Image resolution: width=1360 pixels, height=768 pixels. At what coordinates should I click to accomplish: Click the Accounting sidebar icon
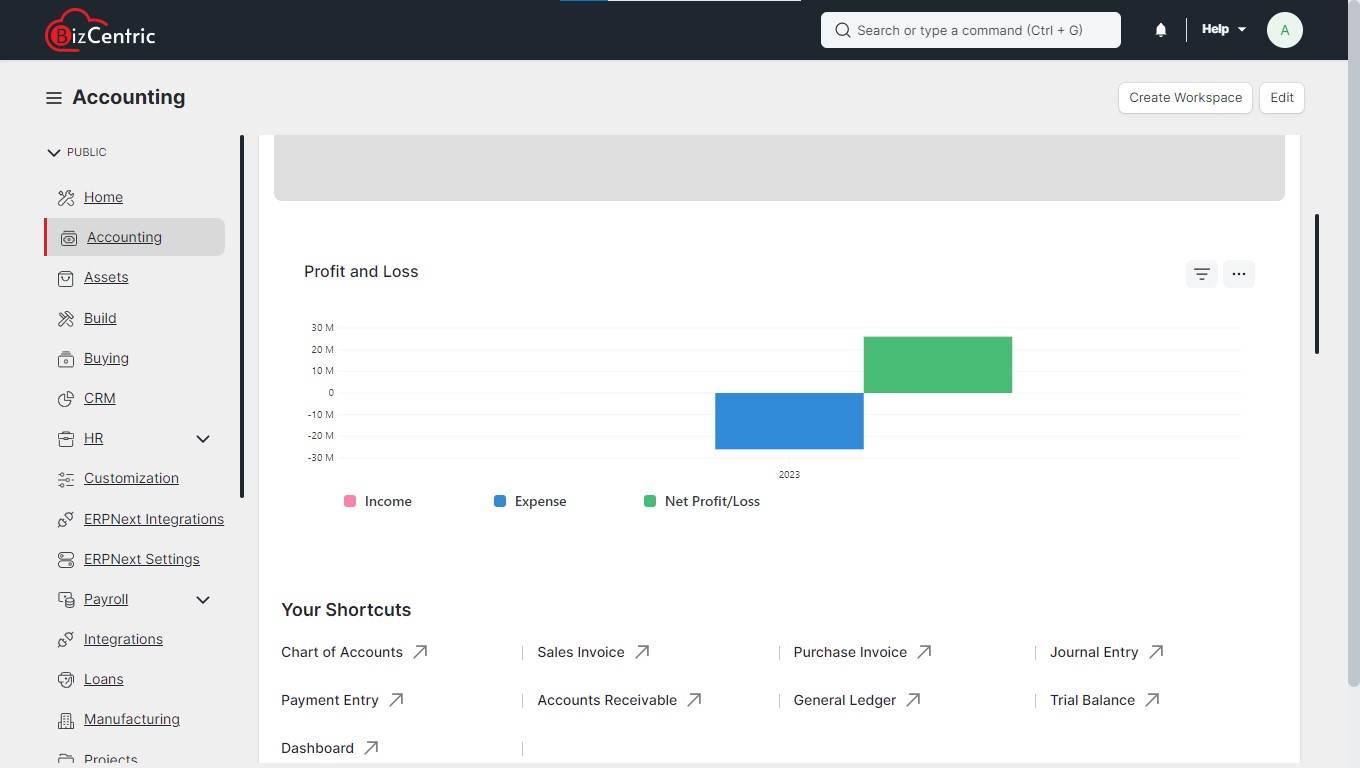69,238
